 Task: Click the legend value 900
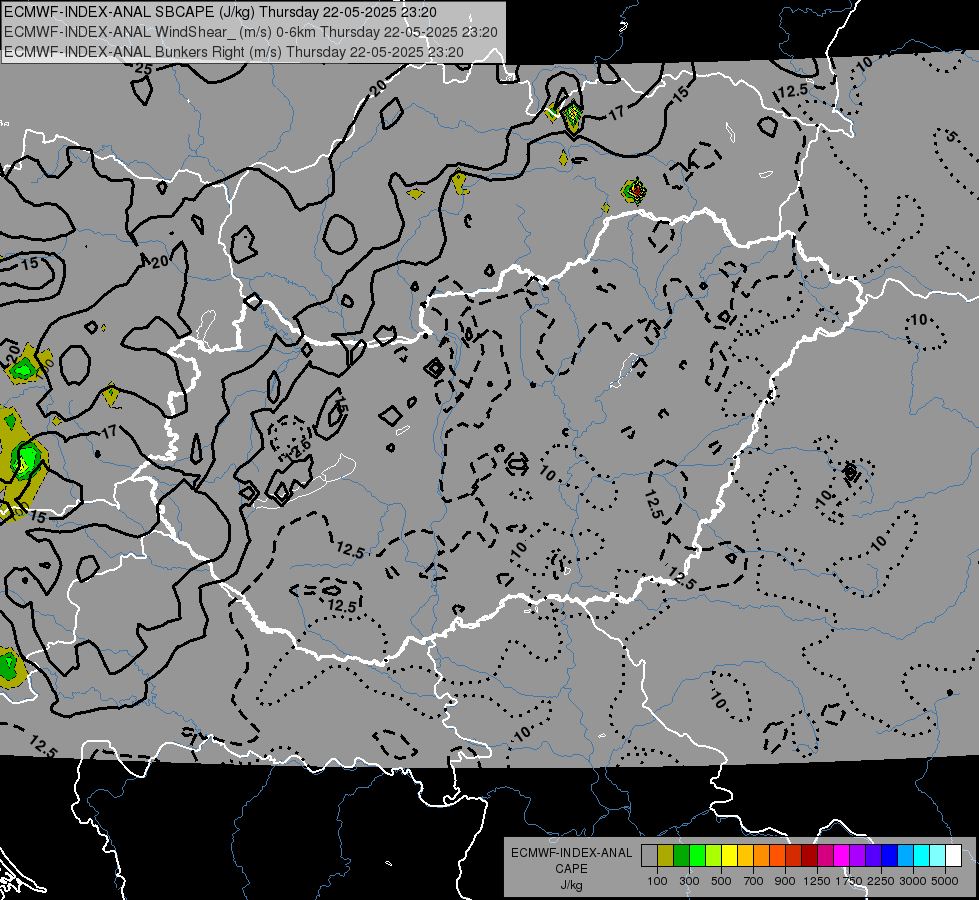pos(785,881)
